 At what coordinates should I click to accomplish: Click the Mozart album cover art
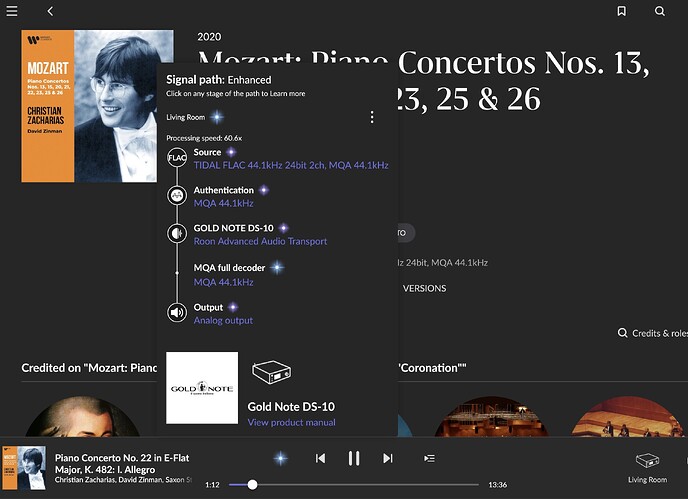(x=90, y=106)
